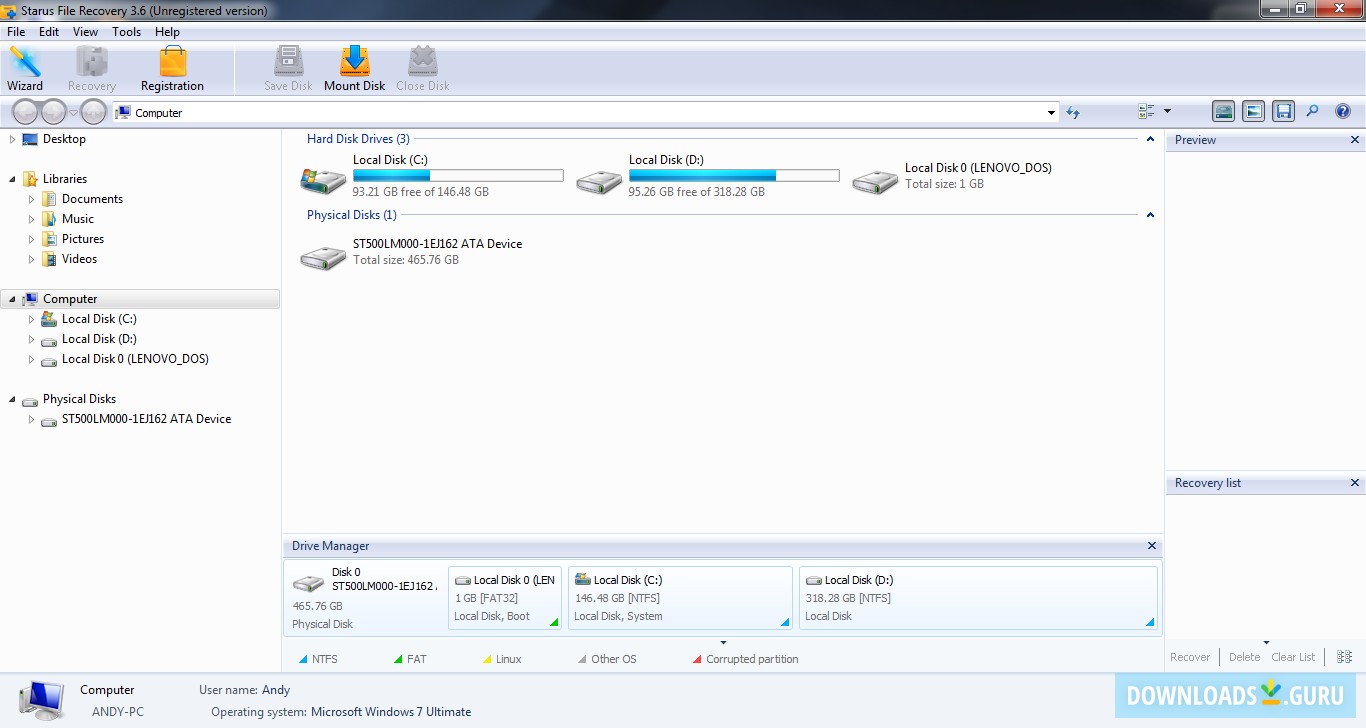The image size is (1366, 728).
Task: Collapse the Libraries tree node
Action: coord(12,179)
